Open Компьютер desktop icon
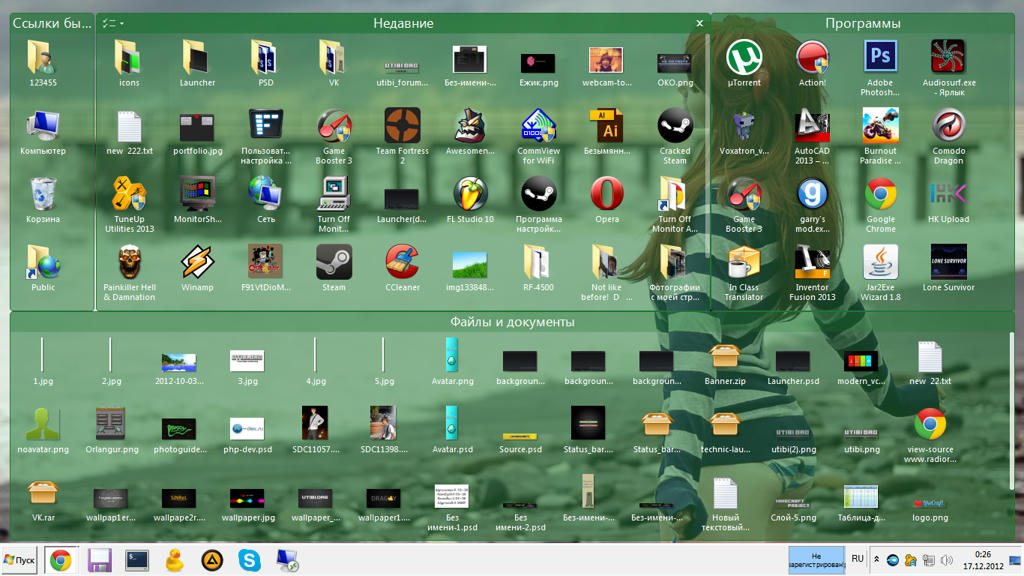1024x576 pixels. (43, 131)
